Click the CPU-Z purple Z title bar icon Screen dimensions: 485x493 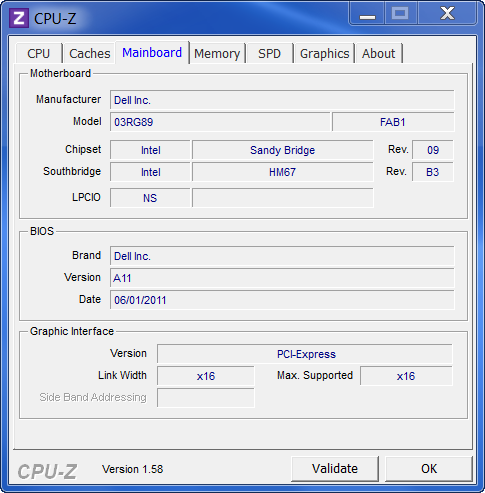[19, 18]
